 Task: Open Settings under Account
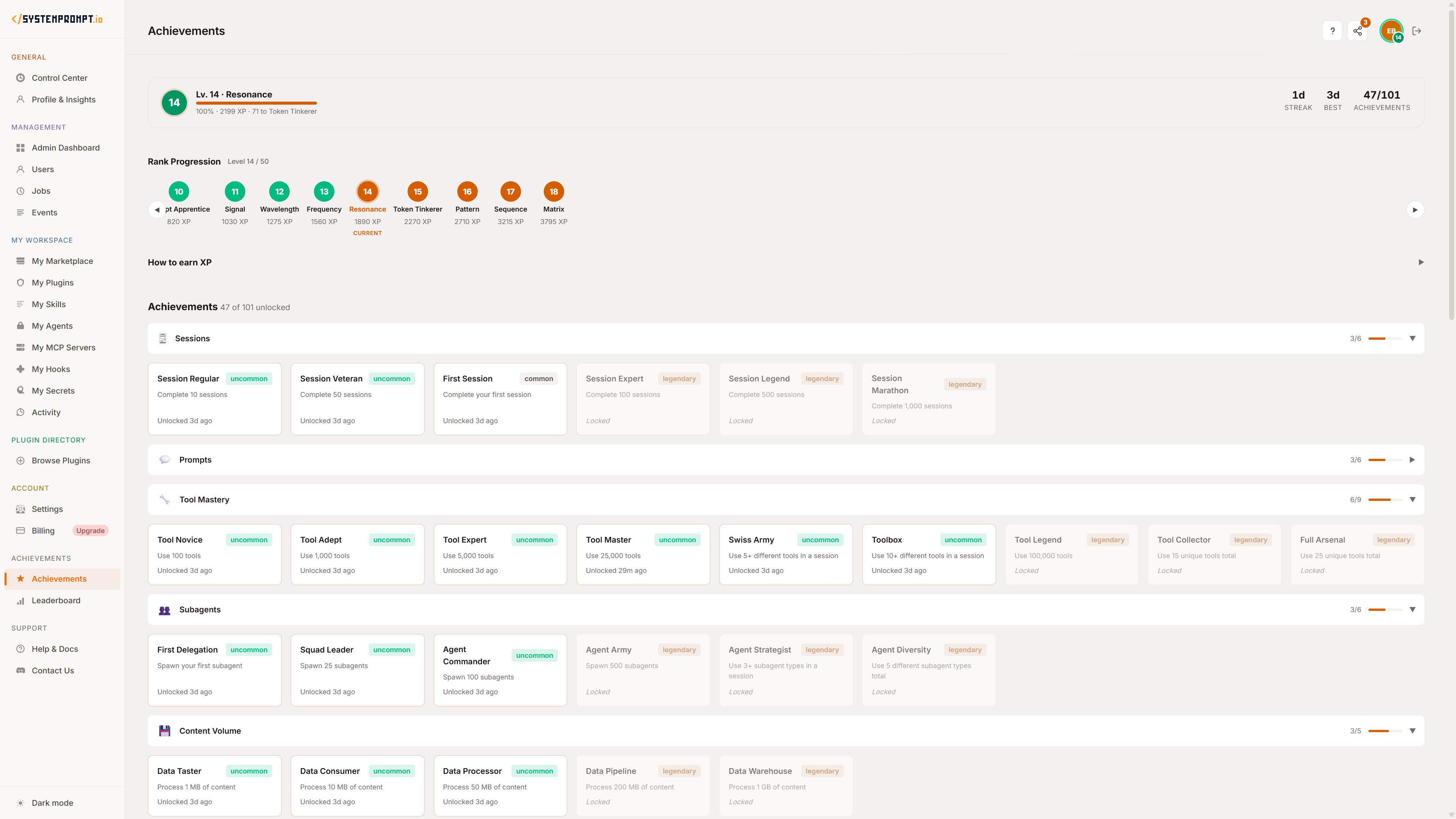tap(46, 509)
